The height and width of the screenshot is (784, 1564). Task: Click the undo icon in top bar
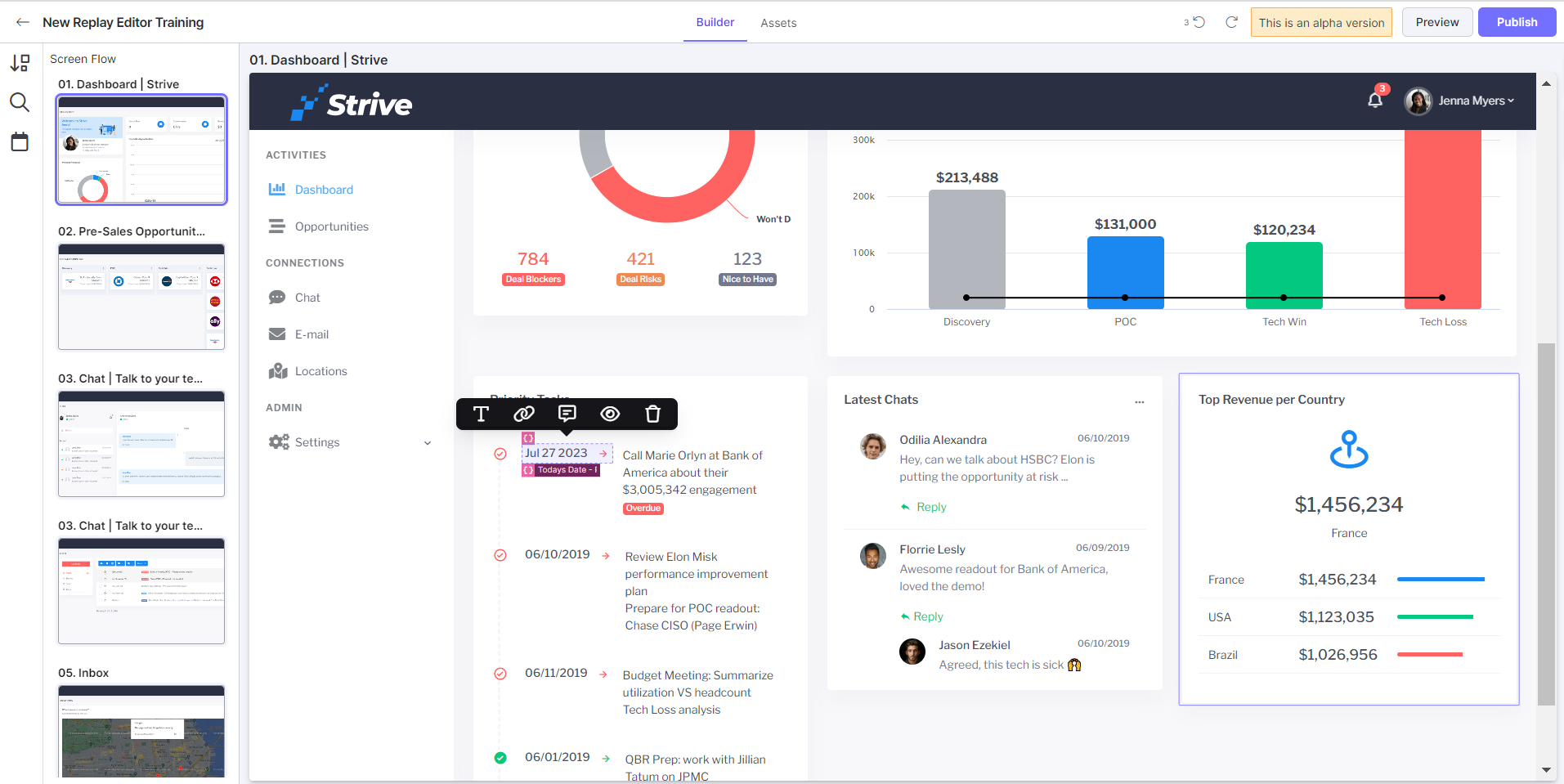[1199, 22]
